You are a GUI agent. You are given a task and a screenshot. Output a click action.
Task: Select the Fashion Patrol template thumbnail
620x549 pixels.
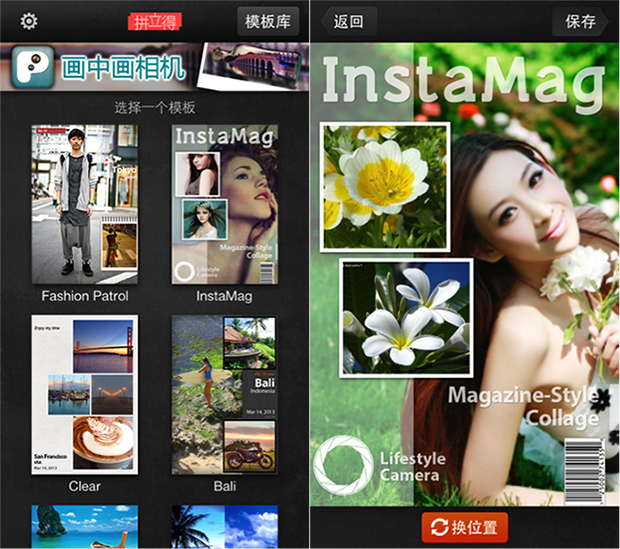tap(85, 204)
